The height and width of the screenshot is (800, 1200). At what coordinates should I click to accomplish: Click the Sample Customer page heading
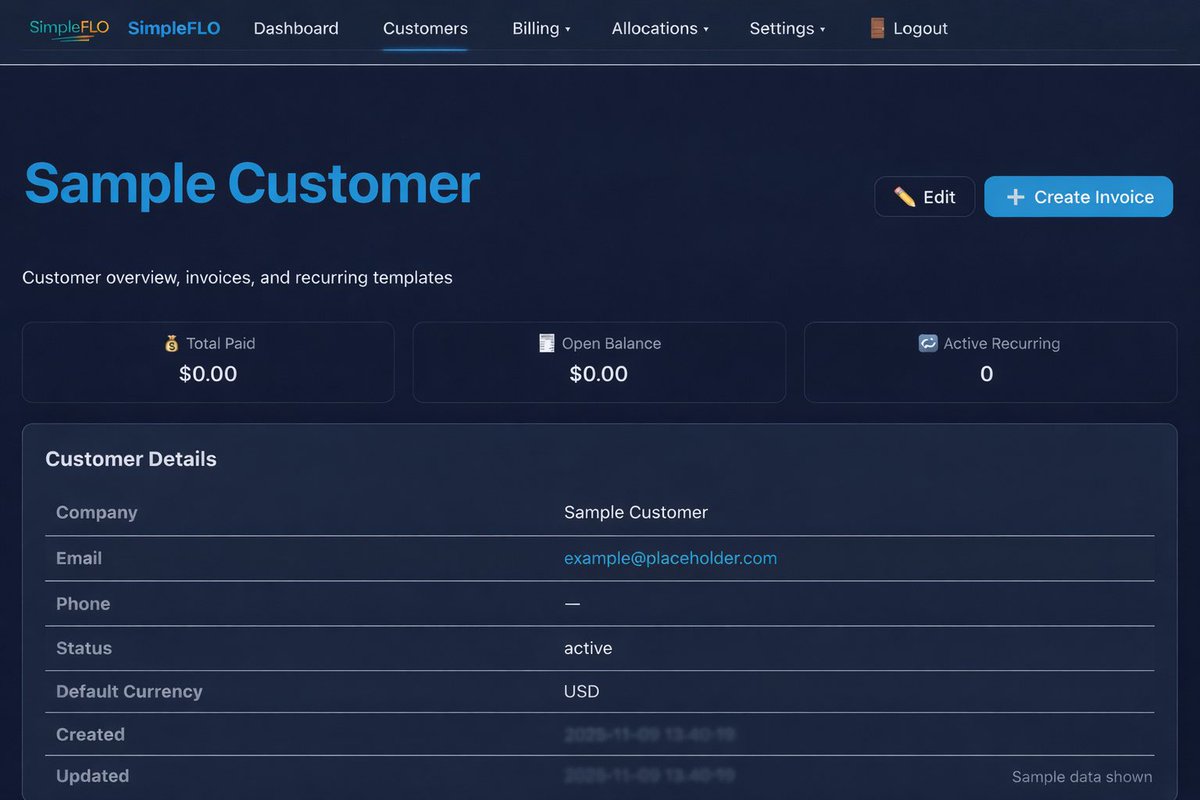[x=252, y=185]
